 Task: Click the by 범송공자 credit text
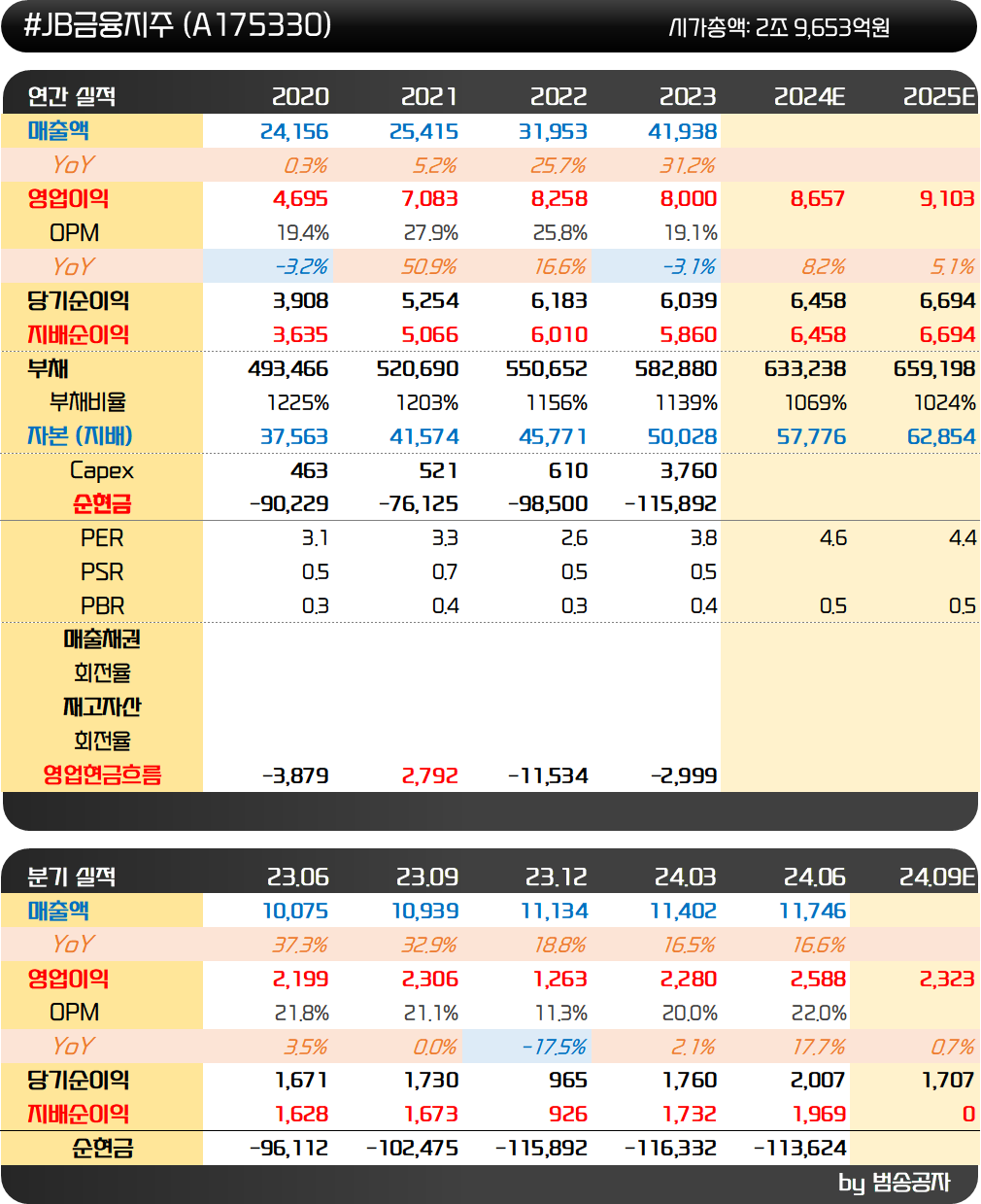895,1183
